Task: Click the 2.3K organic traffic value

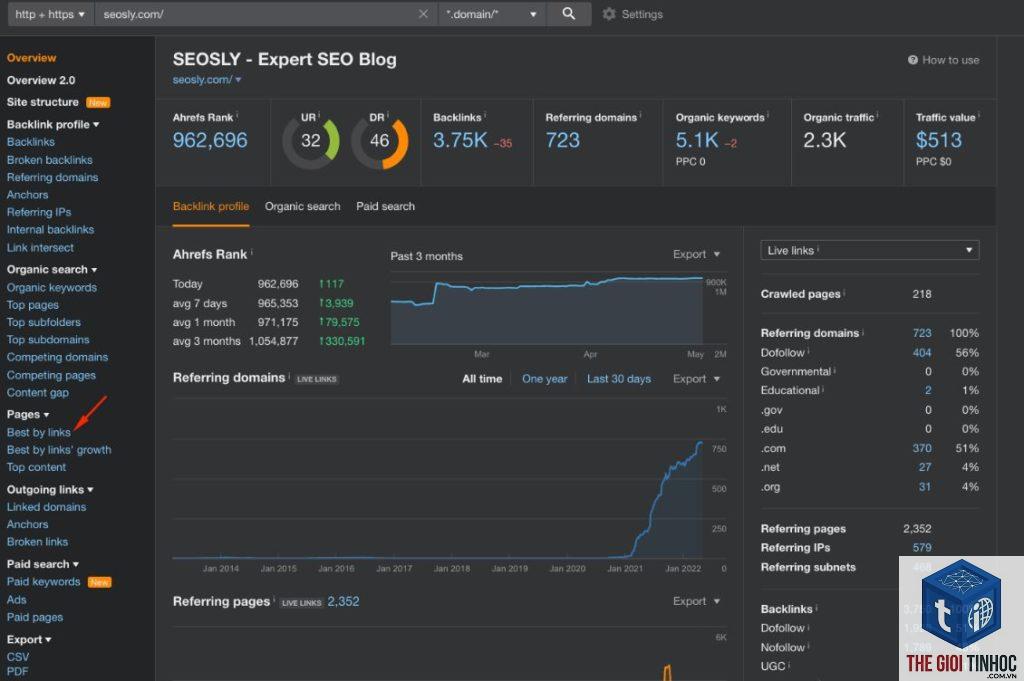Action: (x=824, y=140)
